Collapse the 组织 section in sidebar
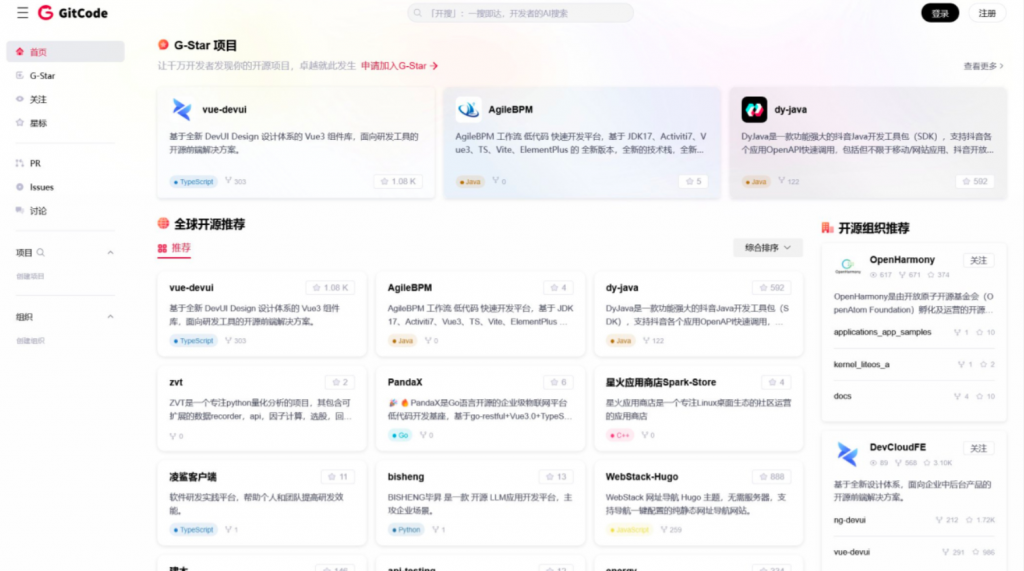This screenshot has width=1024, height=571. [x=110, y=317]
